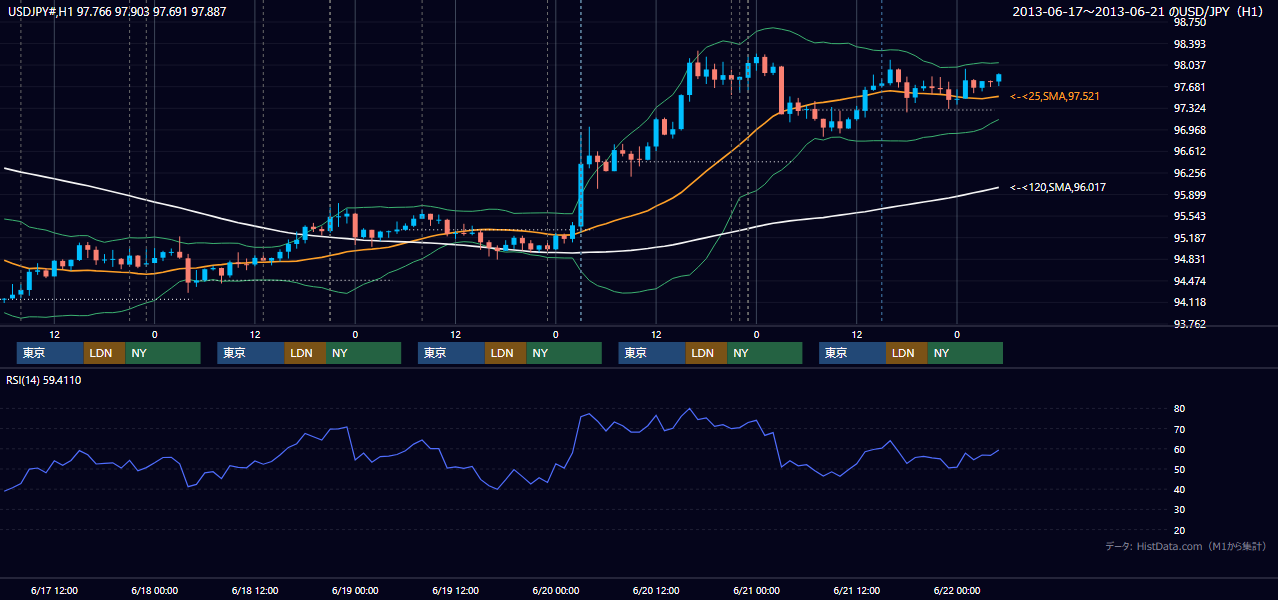Select the 120 SMA label reading 96.017
The image size is (1278, 600).
1058,187
